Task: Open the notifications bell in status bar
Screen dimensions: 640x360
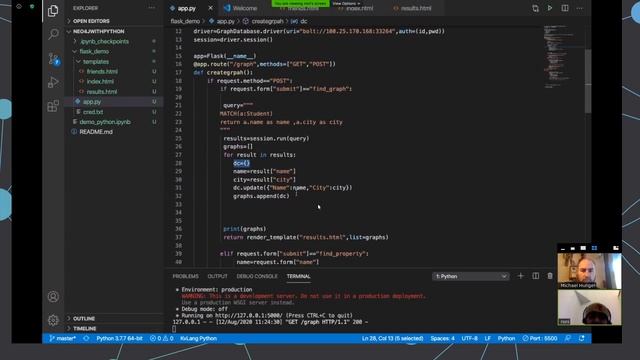Action: [x=582, y=338]
